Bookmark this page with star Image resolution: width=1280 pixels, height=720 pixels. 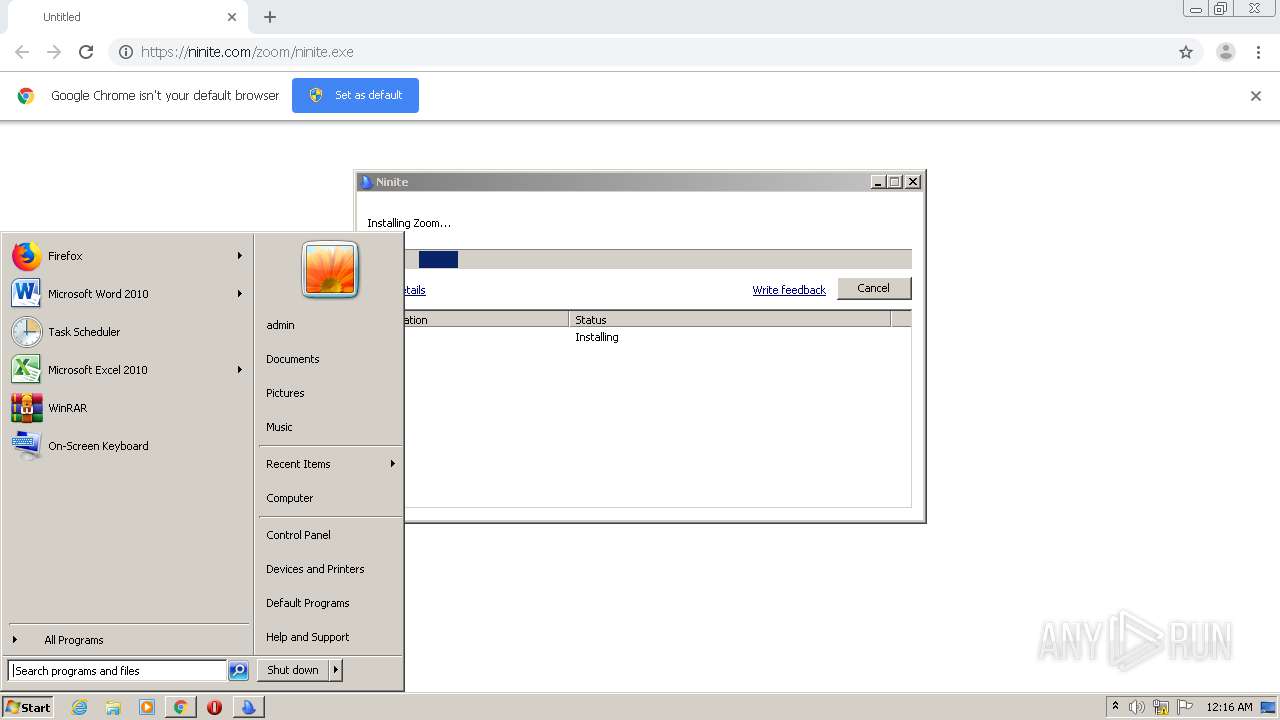[1186, 52]
